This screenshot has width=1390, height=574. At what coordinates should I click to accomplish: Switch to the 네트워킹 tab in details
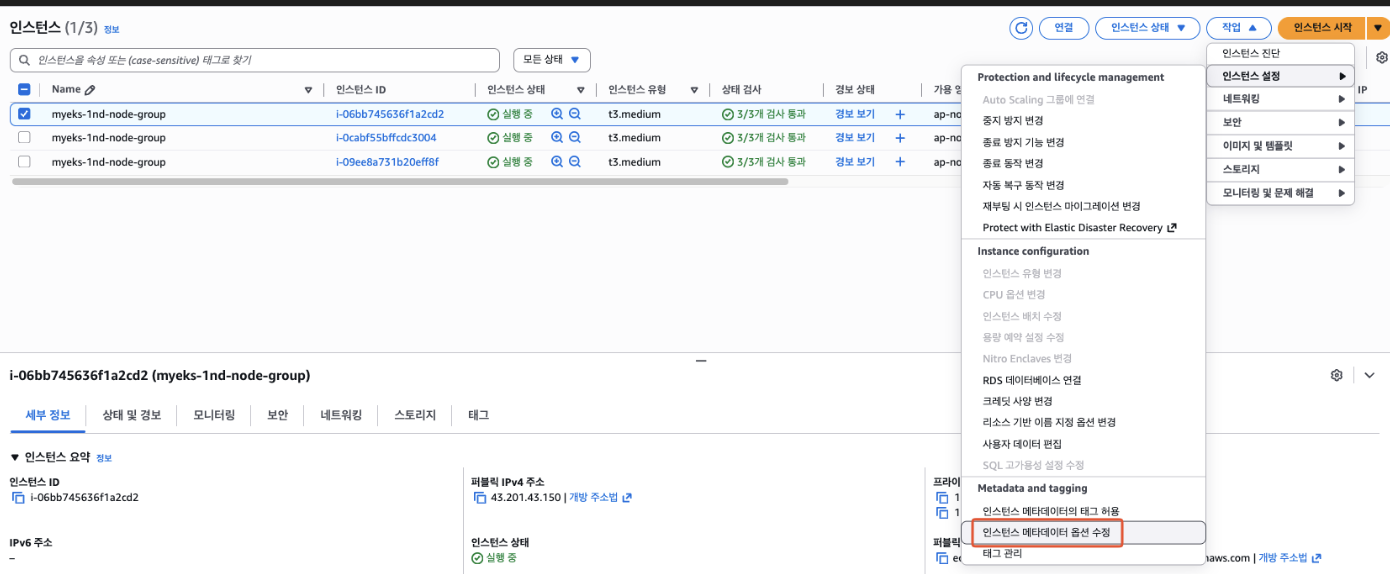point(341,415)
